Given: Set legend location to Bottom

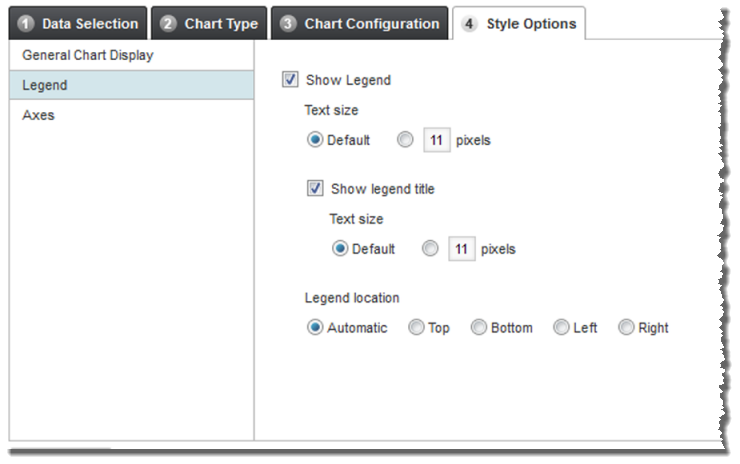Looking at the screenshot, I should coord(479,327).
